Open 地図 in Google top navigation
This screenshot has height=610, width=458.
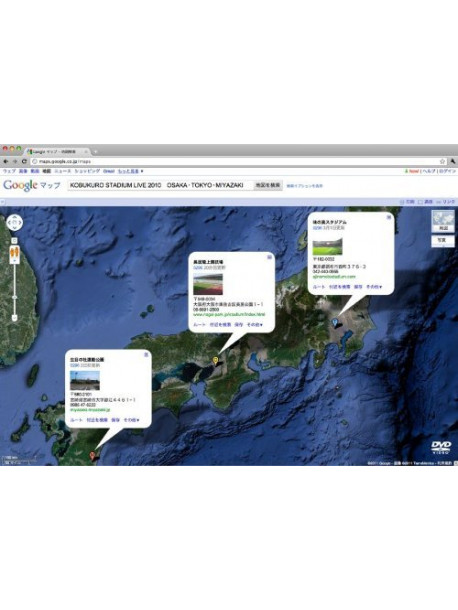point(47,171)
